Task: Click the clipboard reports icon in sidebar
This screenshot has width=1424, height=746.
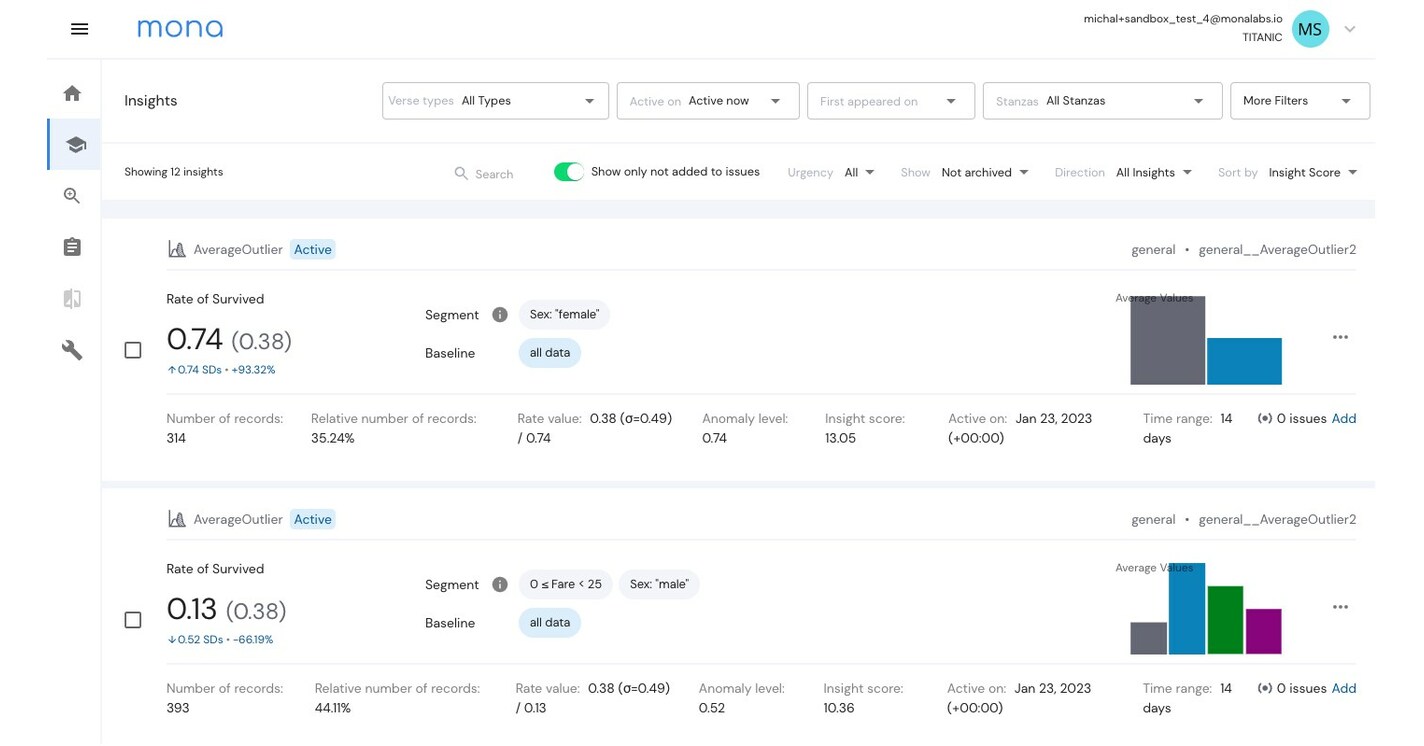Action: tap(71, 246)
